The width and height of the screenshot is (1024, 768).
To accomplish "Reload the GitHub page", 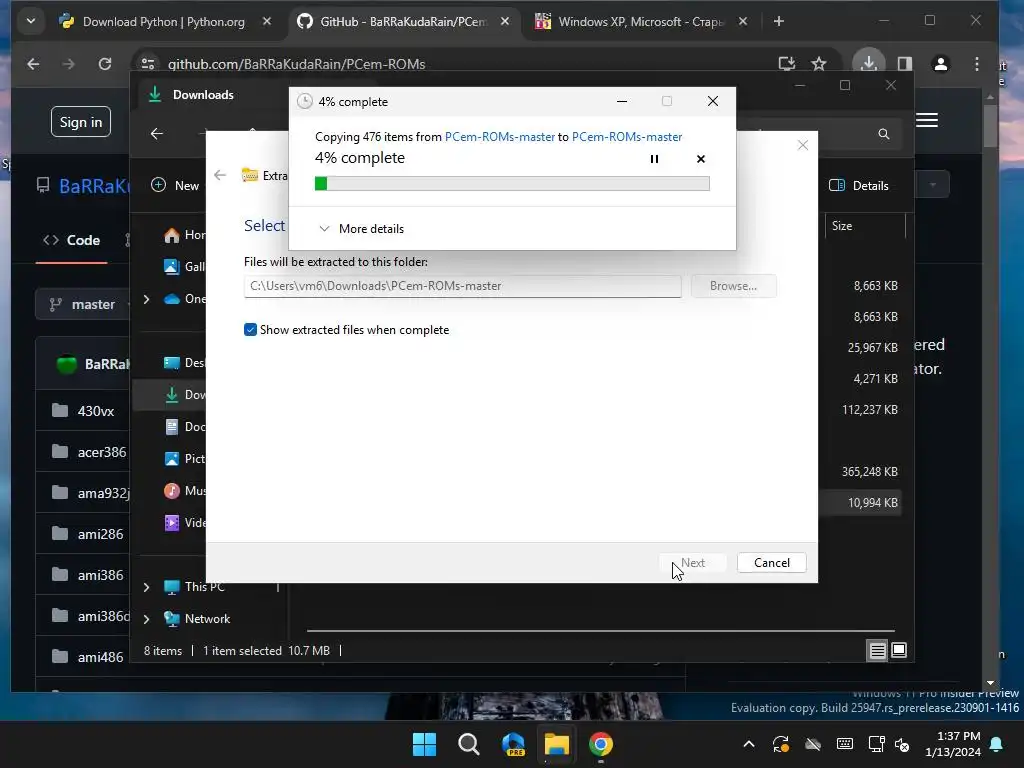I will 104,64.
